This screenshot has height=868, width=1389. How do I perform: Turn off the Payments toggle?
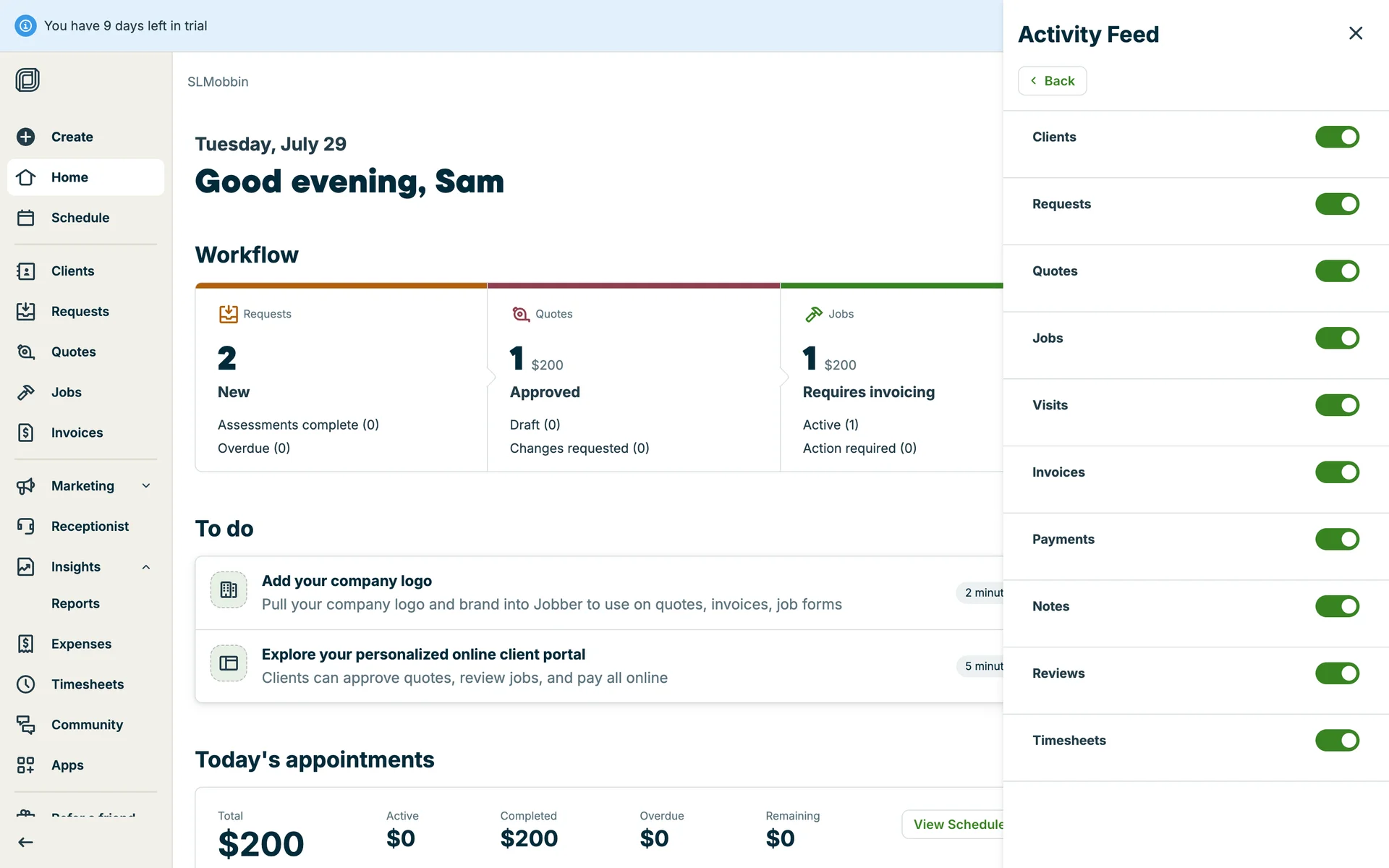1337,539
